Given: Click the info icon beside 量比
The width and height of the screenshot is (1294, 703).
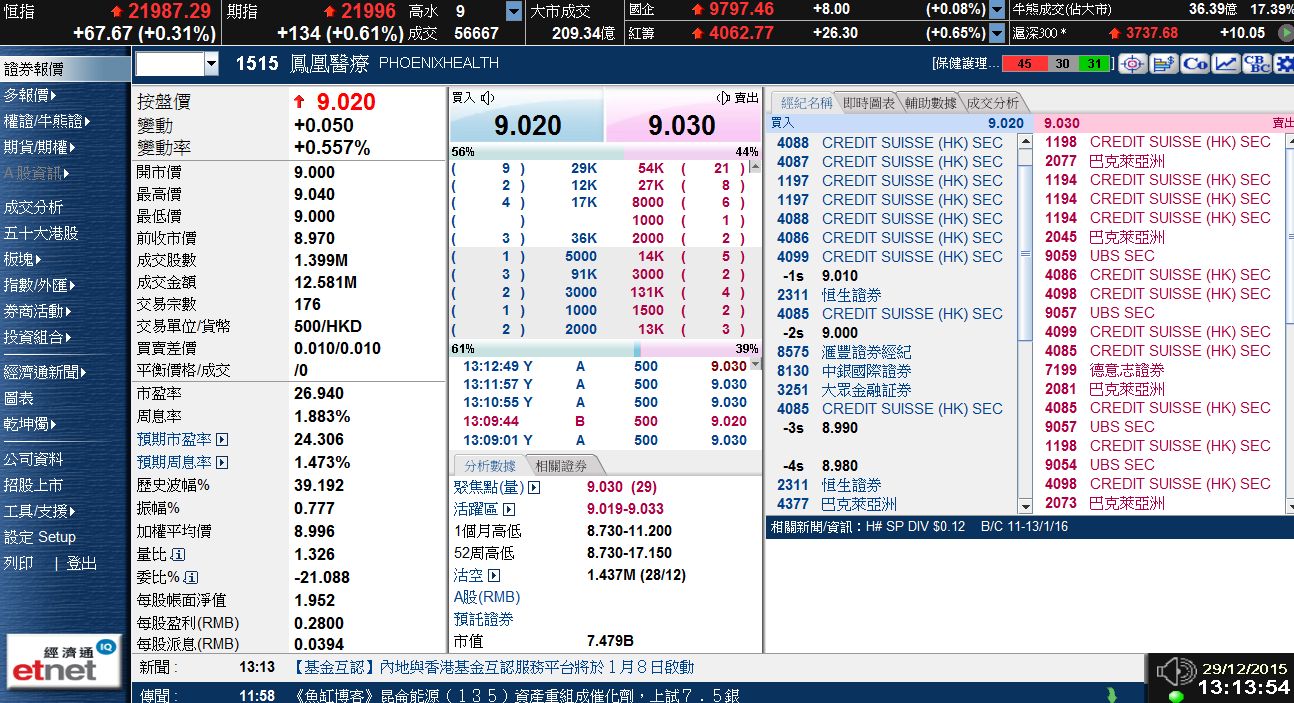Looking at the screenshot, I should pos(178,555).
